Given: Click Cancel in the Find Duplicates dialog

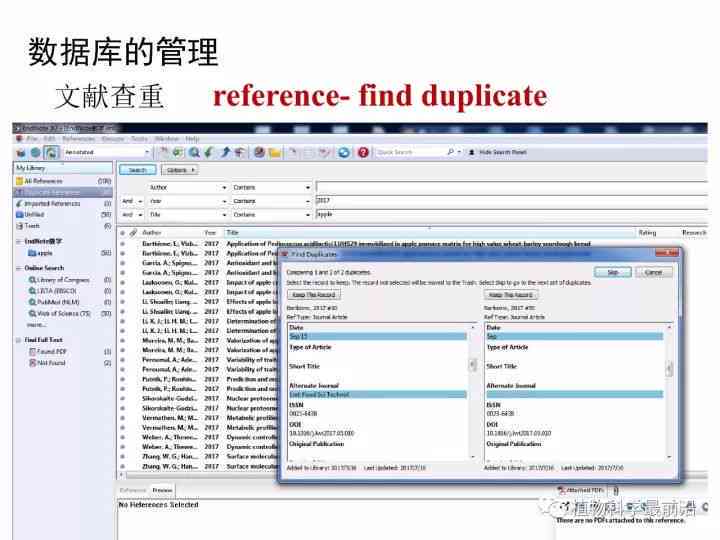Looking at the screenshot, I should tap(653, 272).
